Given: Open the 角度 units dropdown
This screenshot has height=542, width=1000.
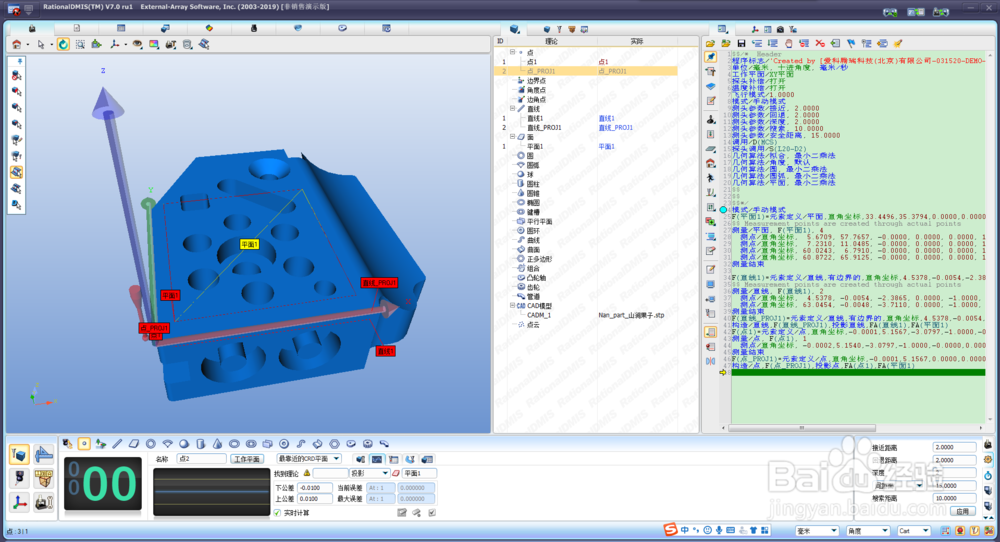Looking at the screenshot, I should click(868, 531).
